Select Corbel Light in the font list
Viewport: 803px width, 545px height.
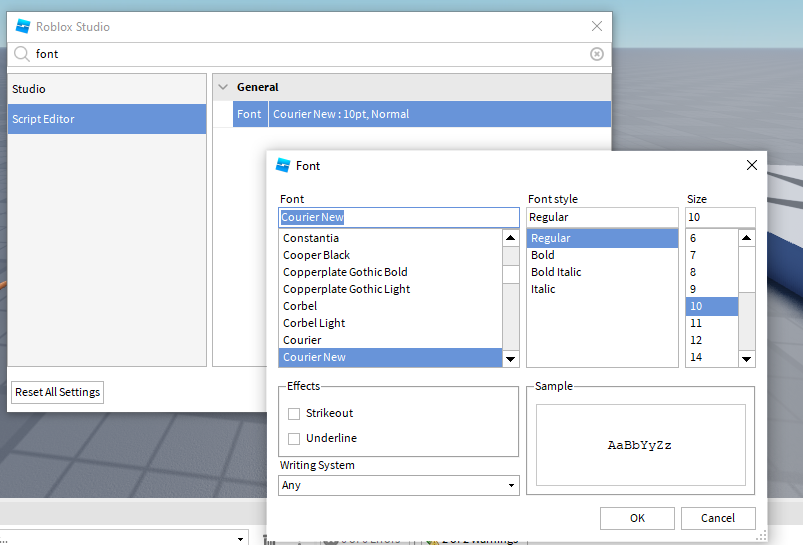[390, 323]
